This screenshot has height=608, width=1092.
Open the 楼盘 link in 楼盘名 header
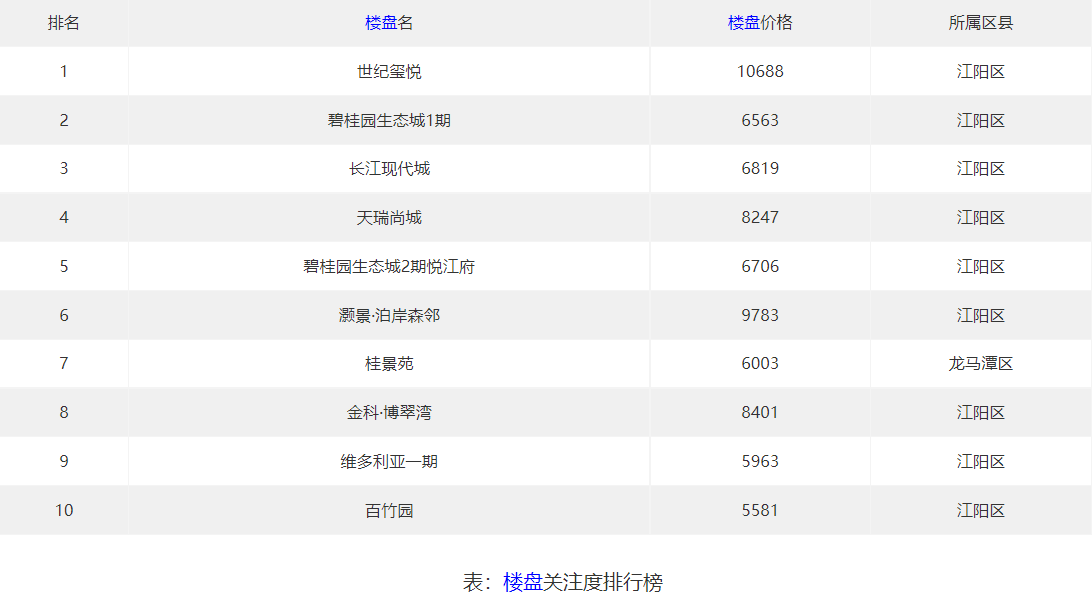(381, 23)
